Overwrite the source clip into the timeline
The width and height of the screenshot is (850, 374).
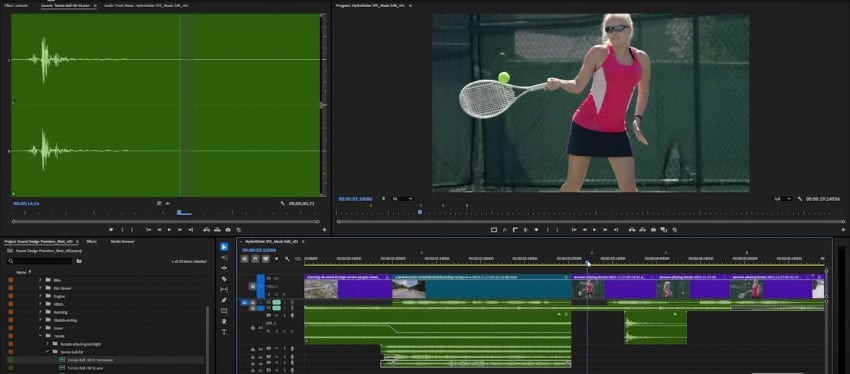(x=217, y=230)
